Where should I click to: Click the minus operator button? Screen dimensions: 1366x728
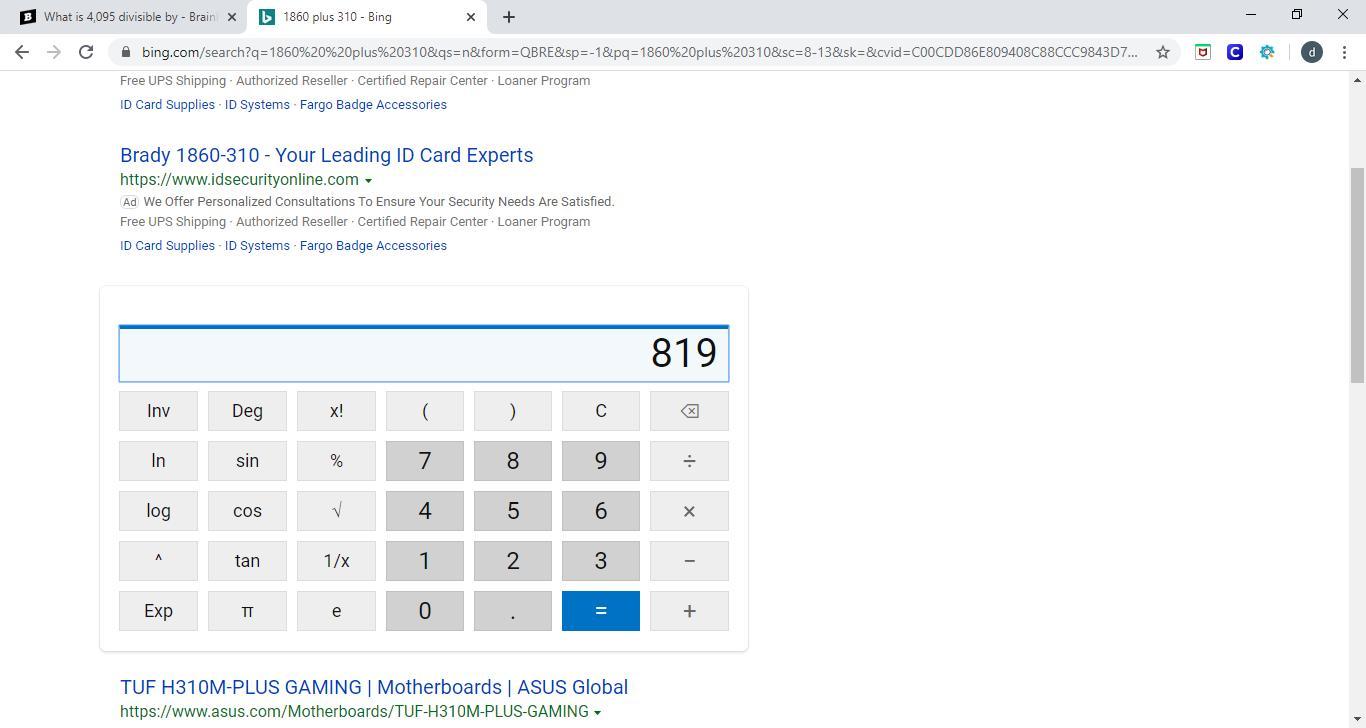pos(689,561)
